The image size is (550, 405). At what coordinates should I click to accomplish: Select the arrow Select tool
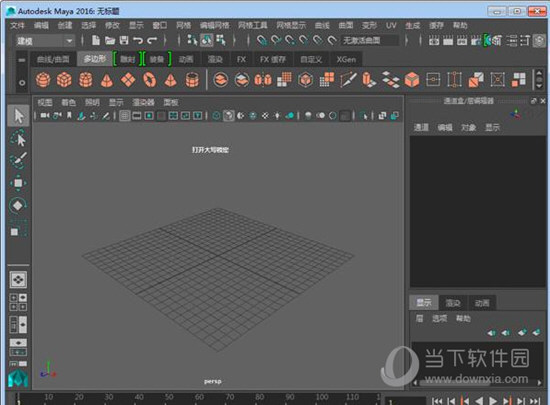(18, 115)
